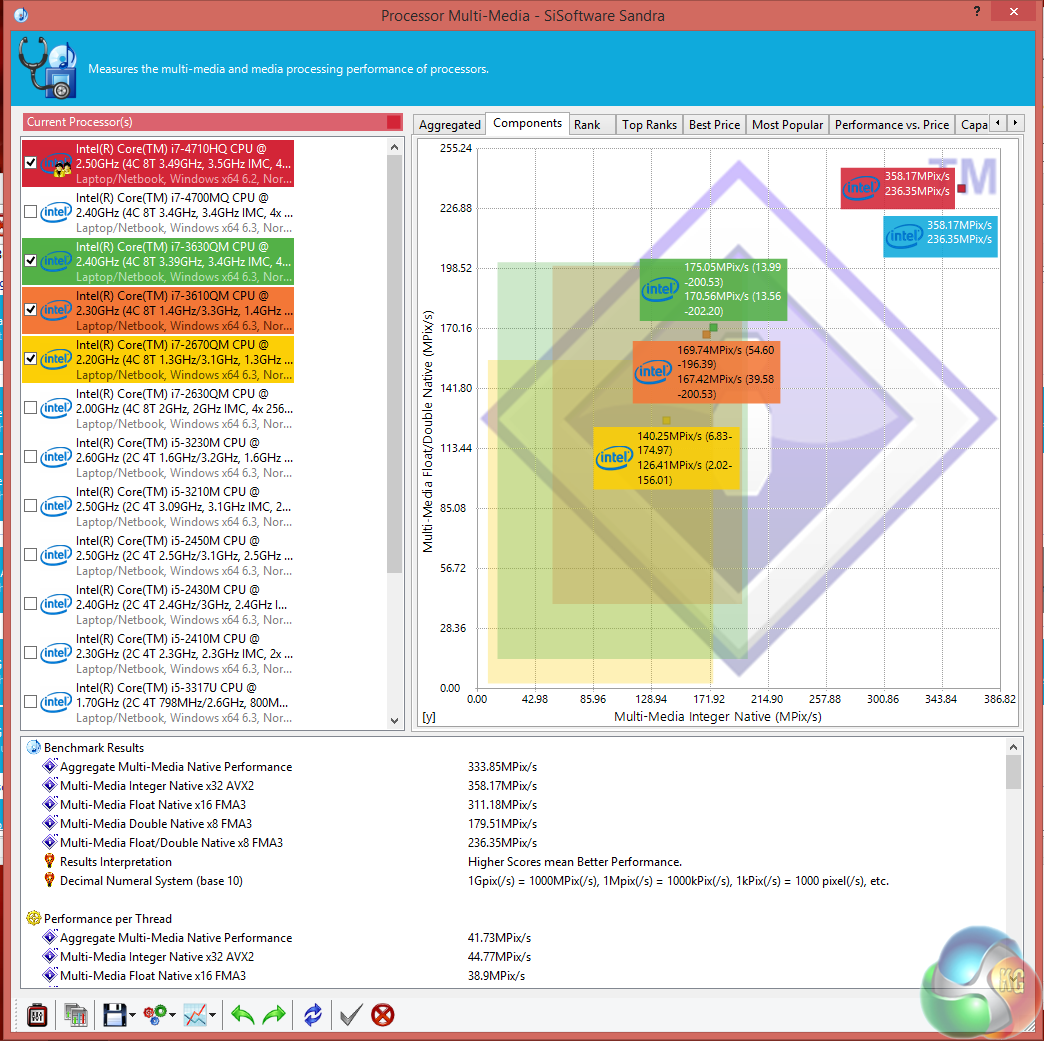Click the bottom toolbar's first icon, the options panel

[37, 1015]
